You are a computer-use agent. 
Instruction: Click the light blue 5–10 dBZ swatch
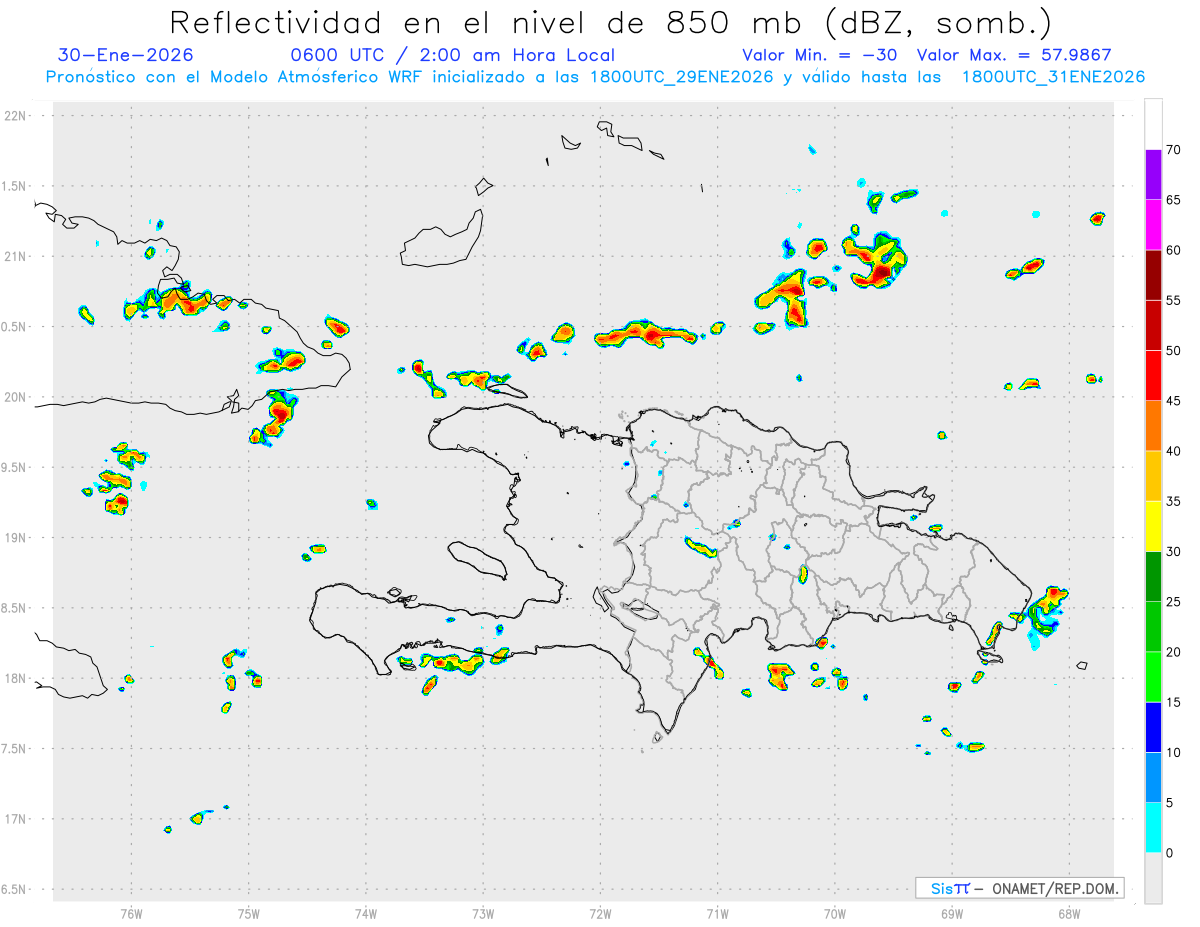1153,778
